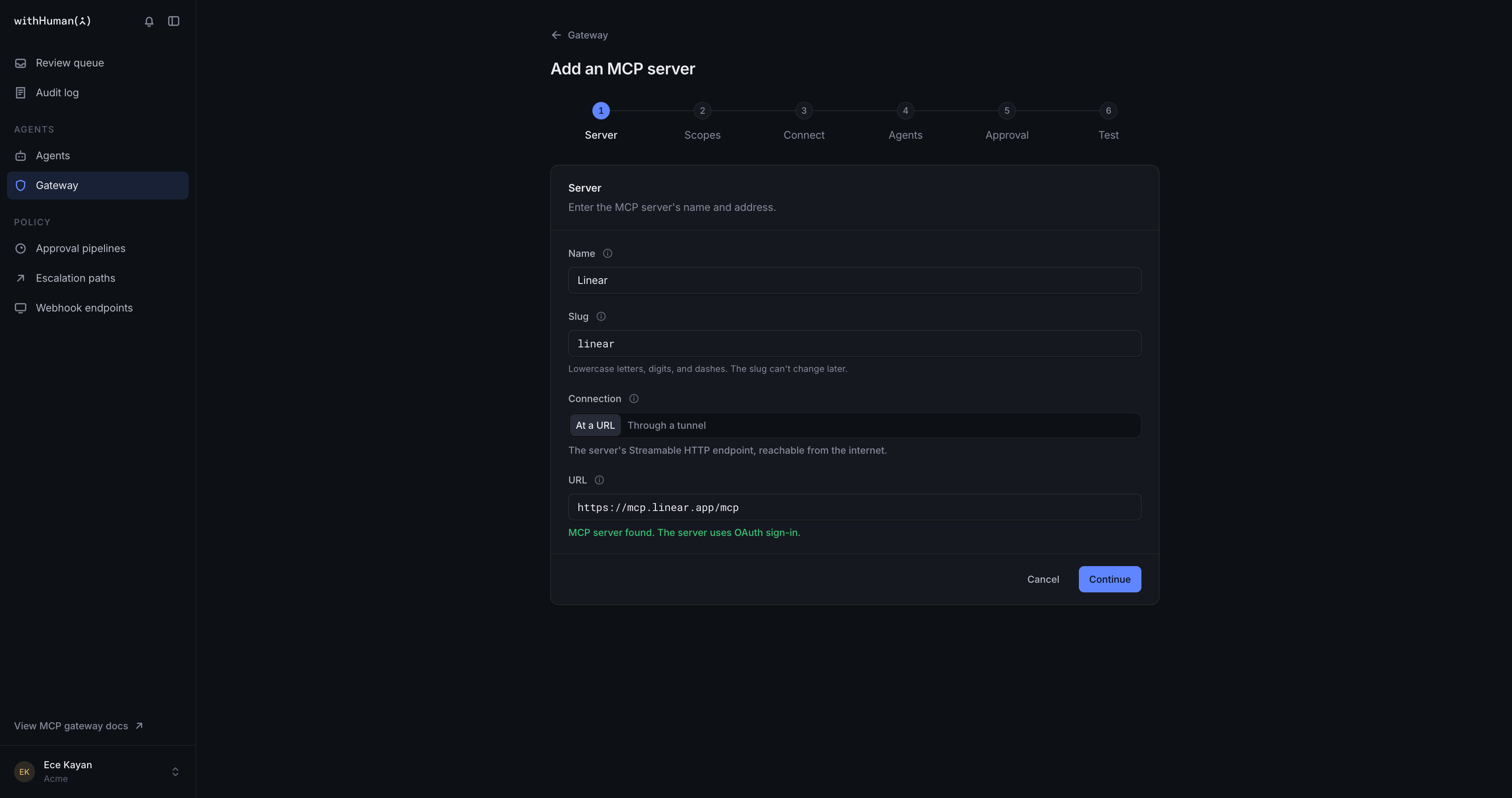This screenshot has width=1512, height=798.
Task: Go to step 2 Scopes
Action: (703, 122)
